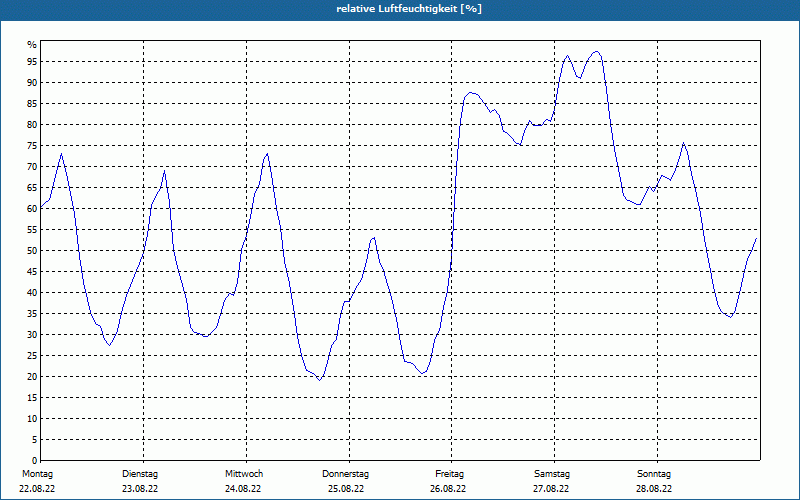800x500 pixels.
Task: Click the date 24.08.22
Action: [243, 489]
